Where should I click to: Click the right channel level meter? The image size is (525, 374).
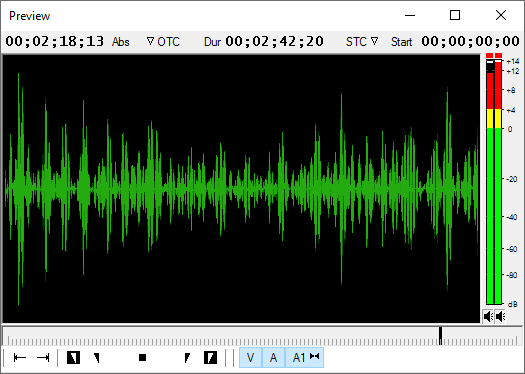(498, 182)
